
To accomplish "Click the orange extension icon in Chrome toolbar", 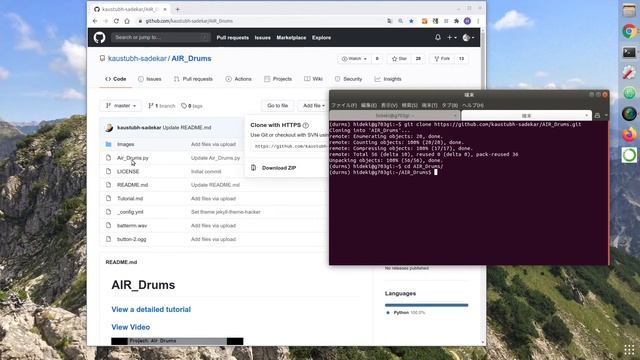I will pyautogui.click(x=424, y=21).
